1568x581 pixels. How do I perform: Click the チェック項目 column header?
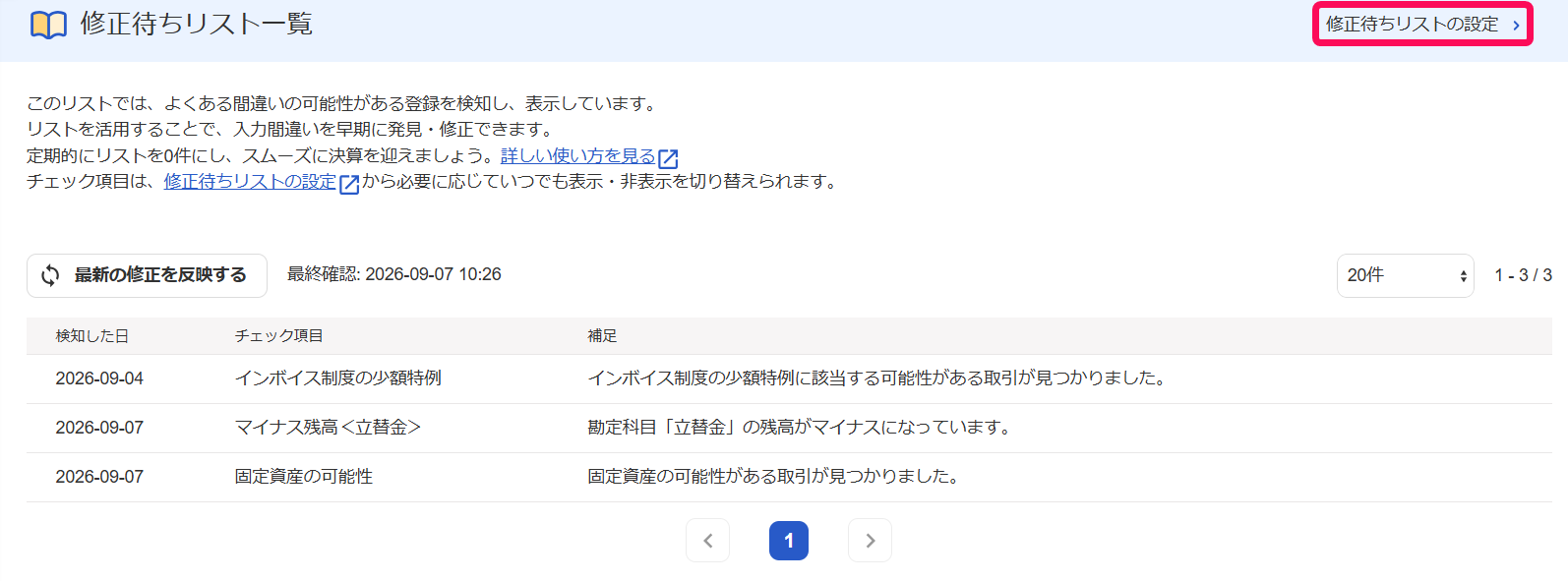pos(278,336)
